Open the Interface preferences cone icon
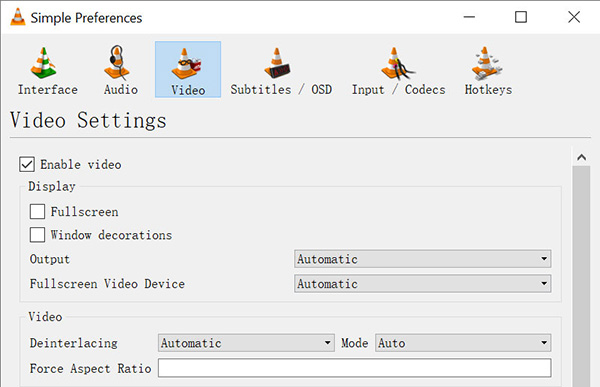 pyautogui.click(x=44, y=63)
